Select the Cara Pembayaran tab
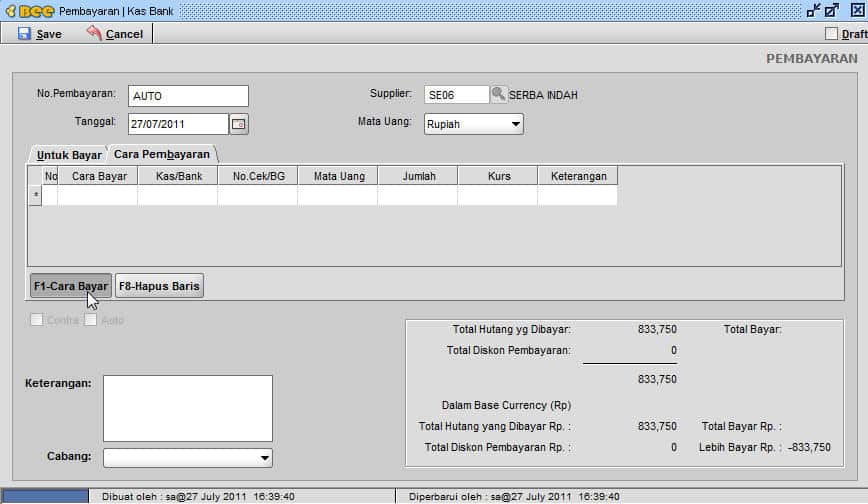 tap(162, 154)
